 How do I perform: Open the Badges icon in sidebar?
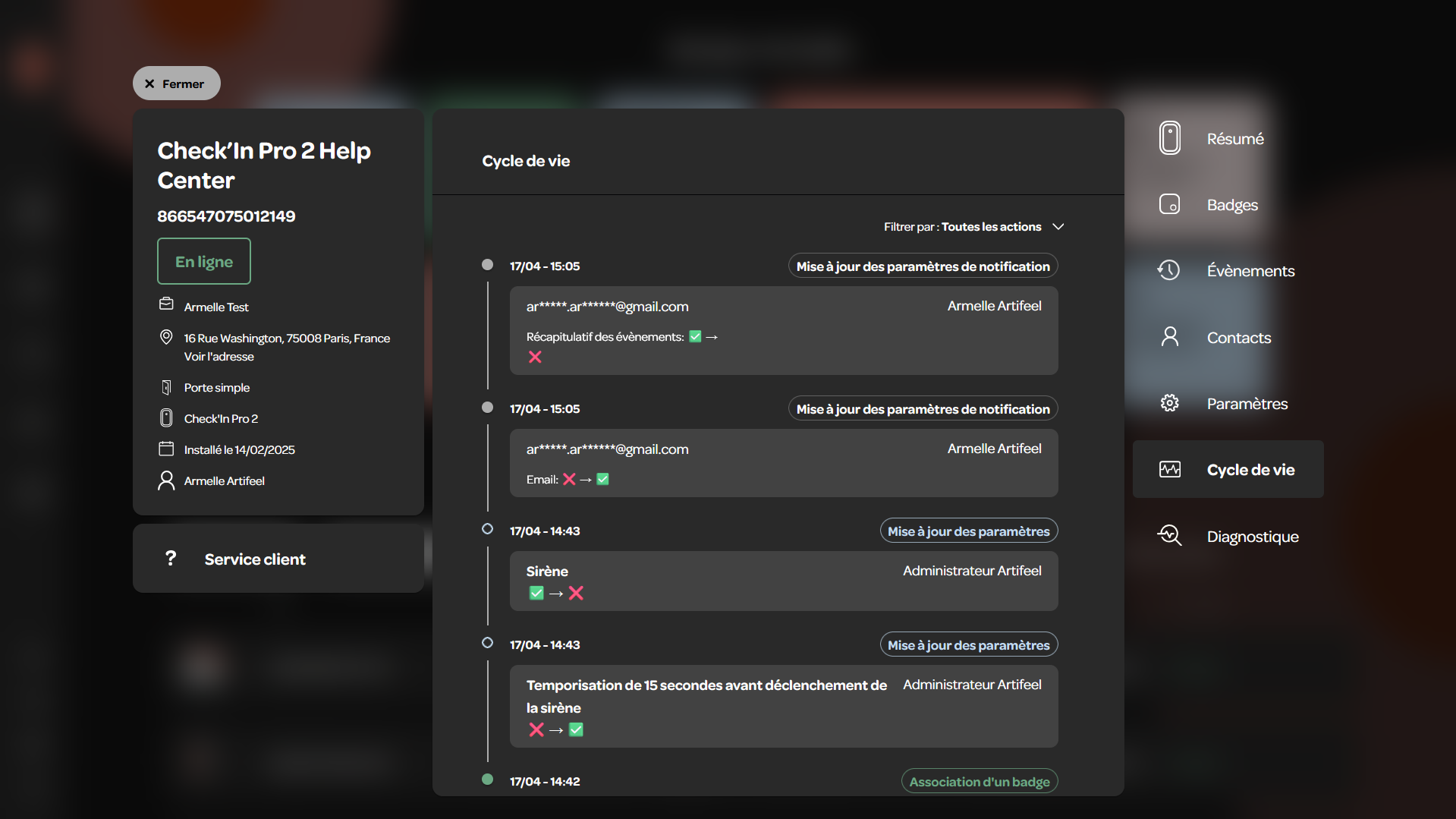click(x=1169, y=204)
